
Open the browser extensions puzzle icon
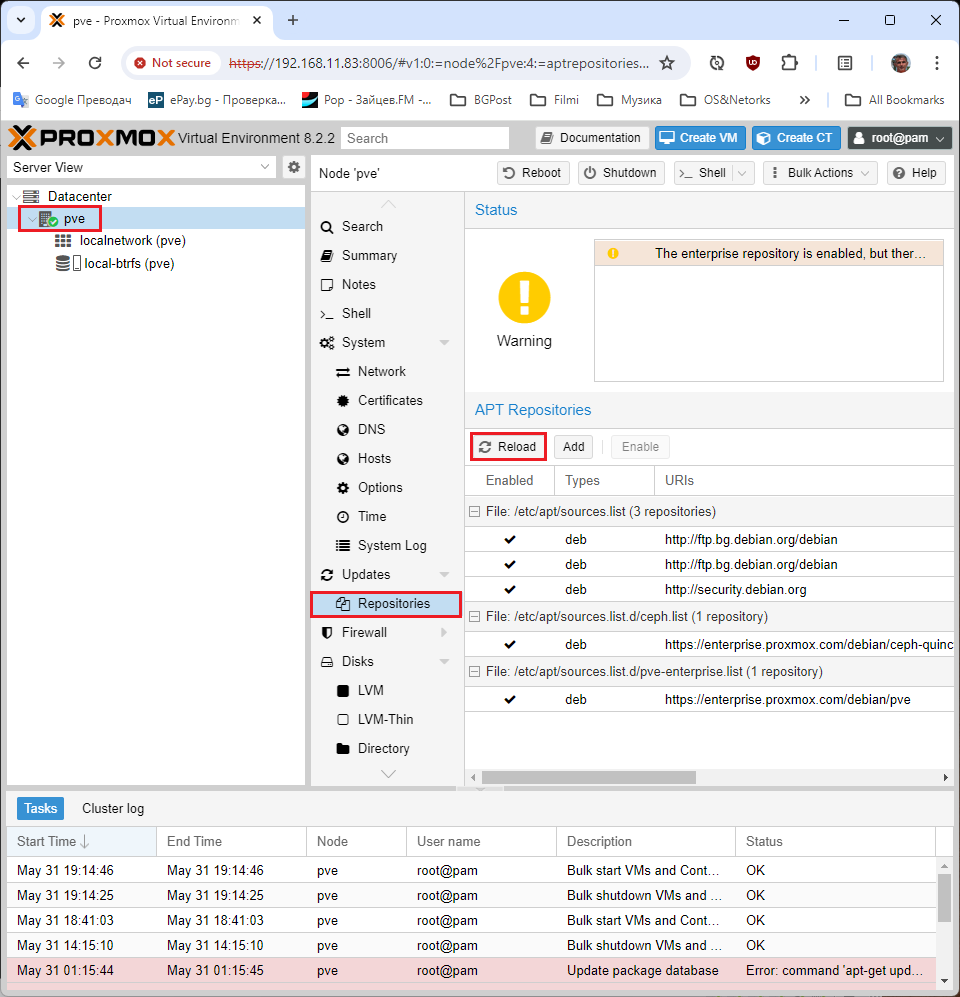(789, 63)
